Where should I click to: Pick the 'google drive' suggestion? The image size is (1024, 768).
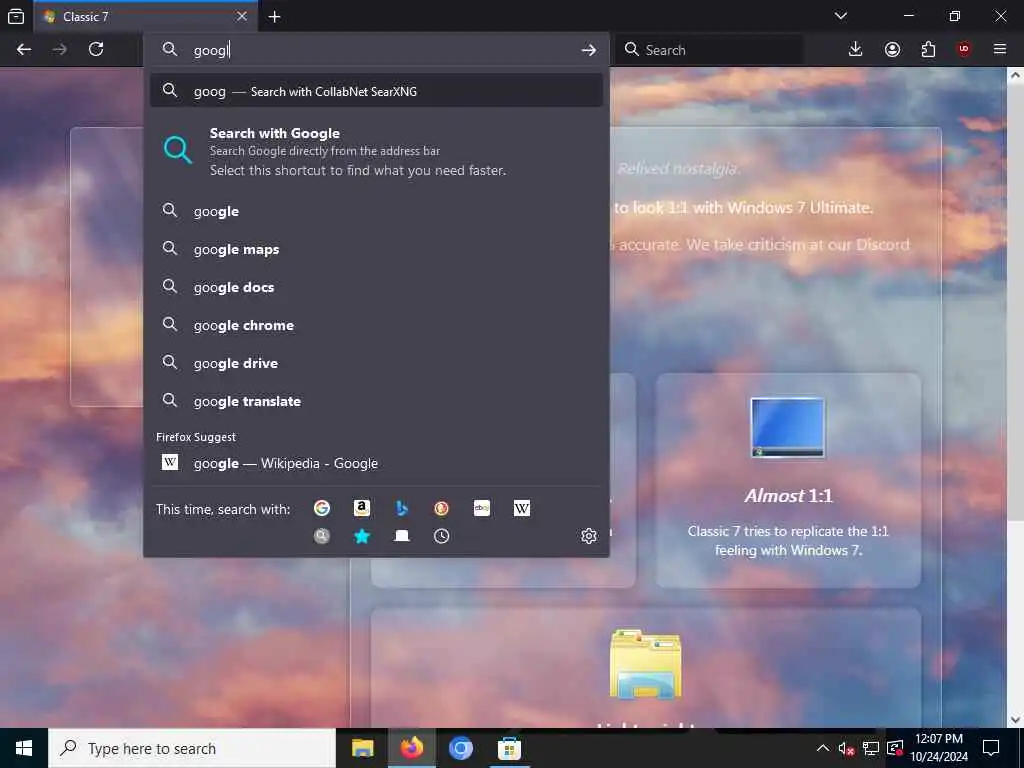376,362
